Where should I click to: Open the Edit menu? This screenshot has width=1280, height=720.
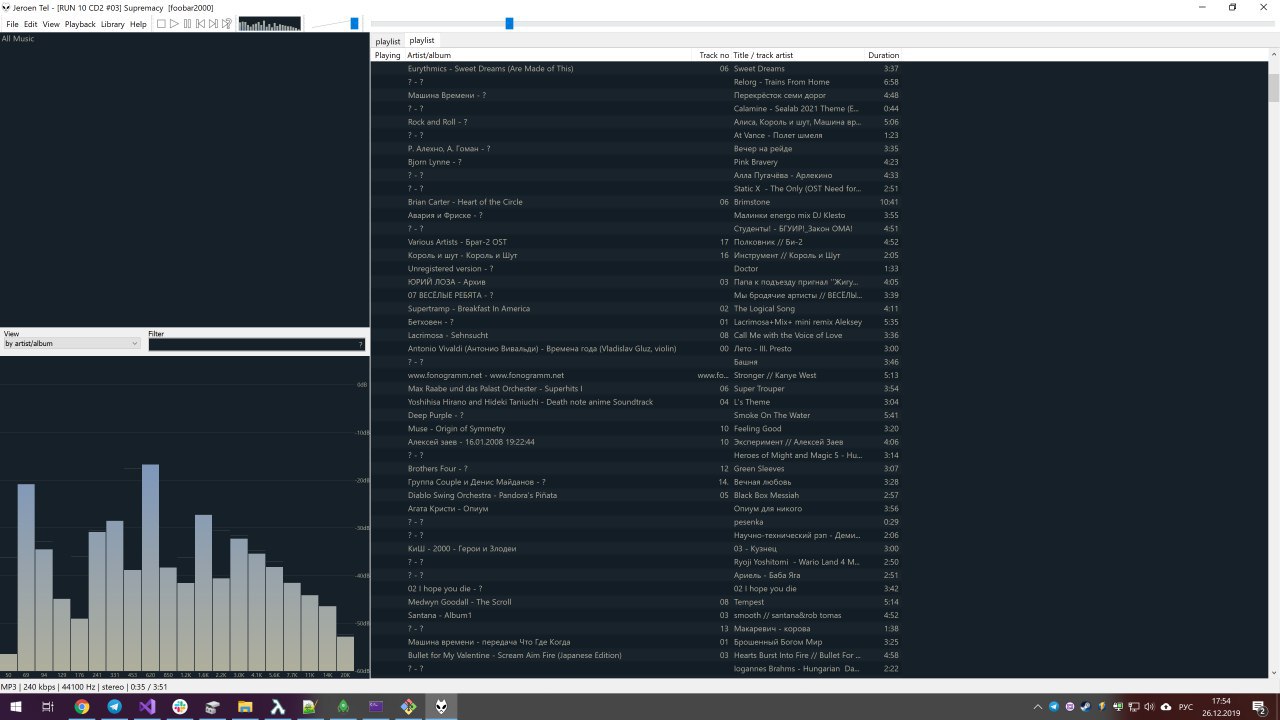coord(31,24)
